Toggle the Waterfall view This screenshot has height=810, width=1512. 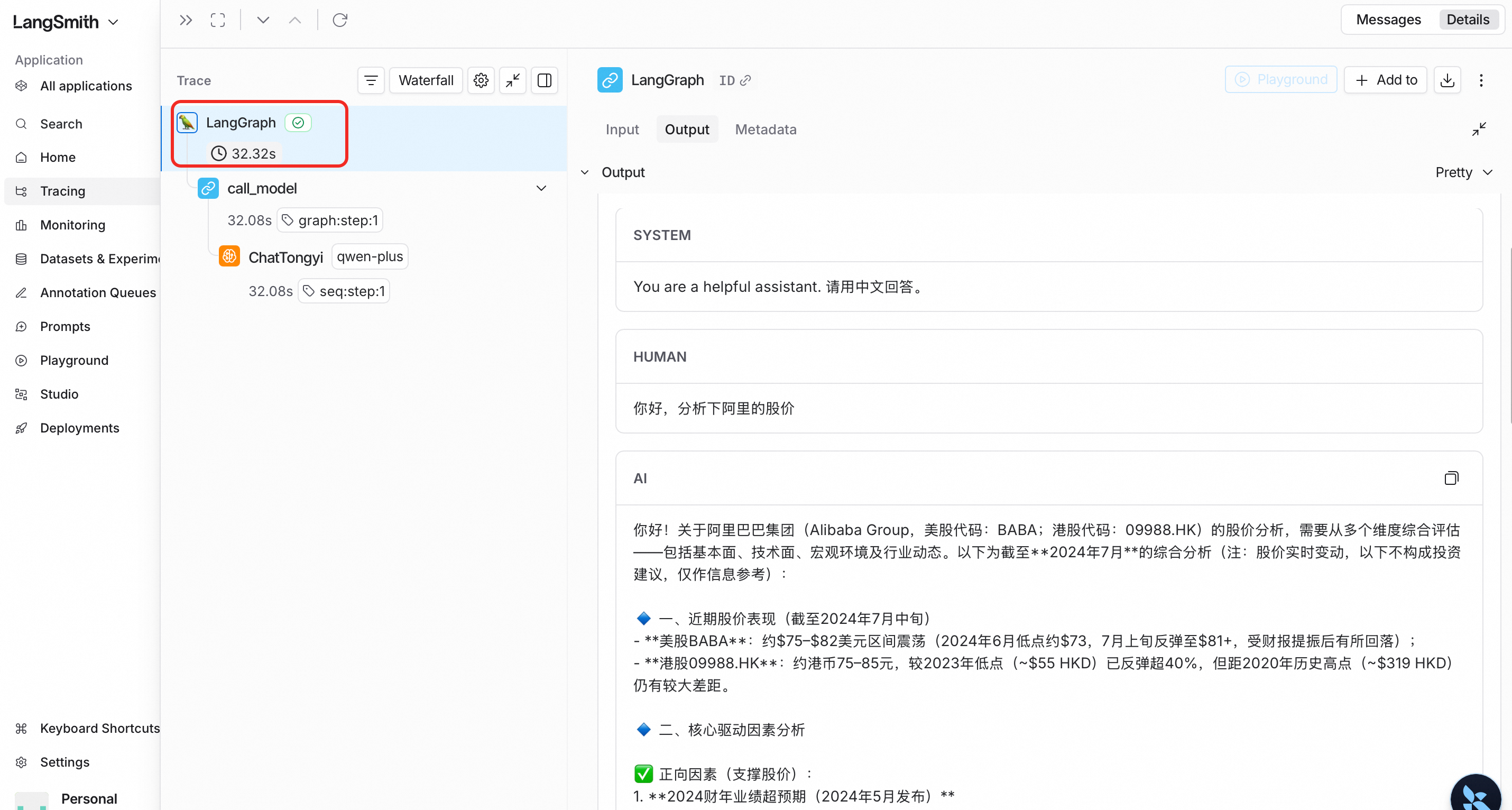[x=426, y=80]
